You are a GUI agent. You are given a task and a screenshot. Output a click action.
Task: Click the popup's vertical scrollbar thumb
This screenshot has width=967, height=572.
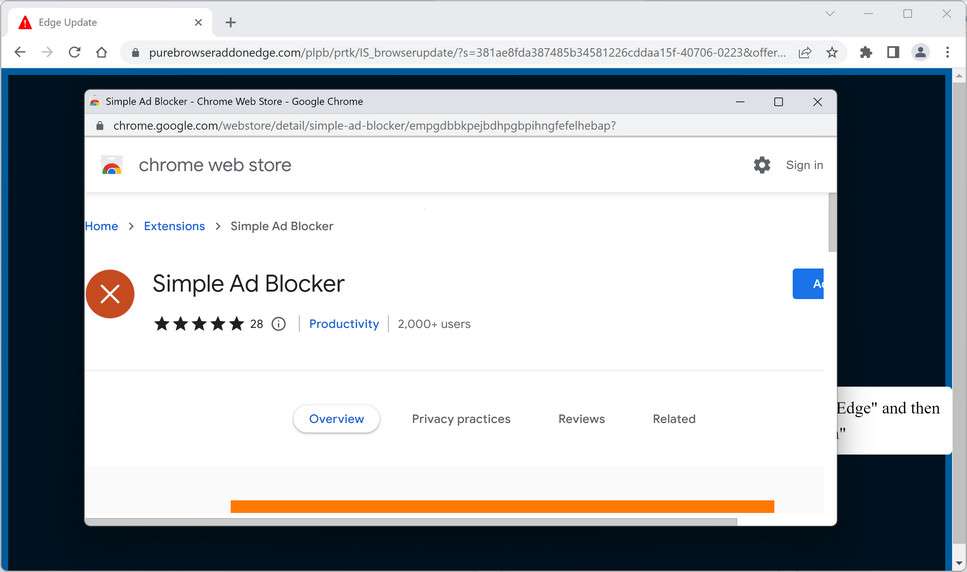(833, 222)
